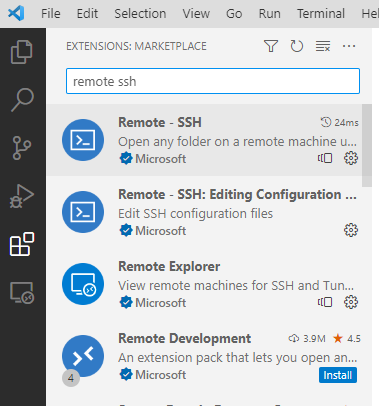Screen dimensions: 379x406
Task: Open the Run and Debug view
Action: (22, 196)
